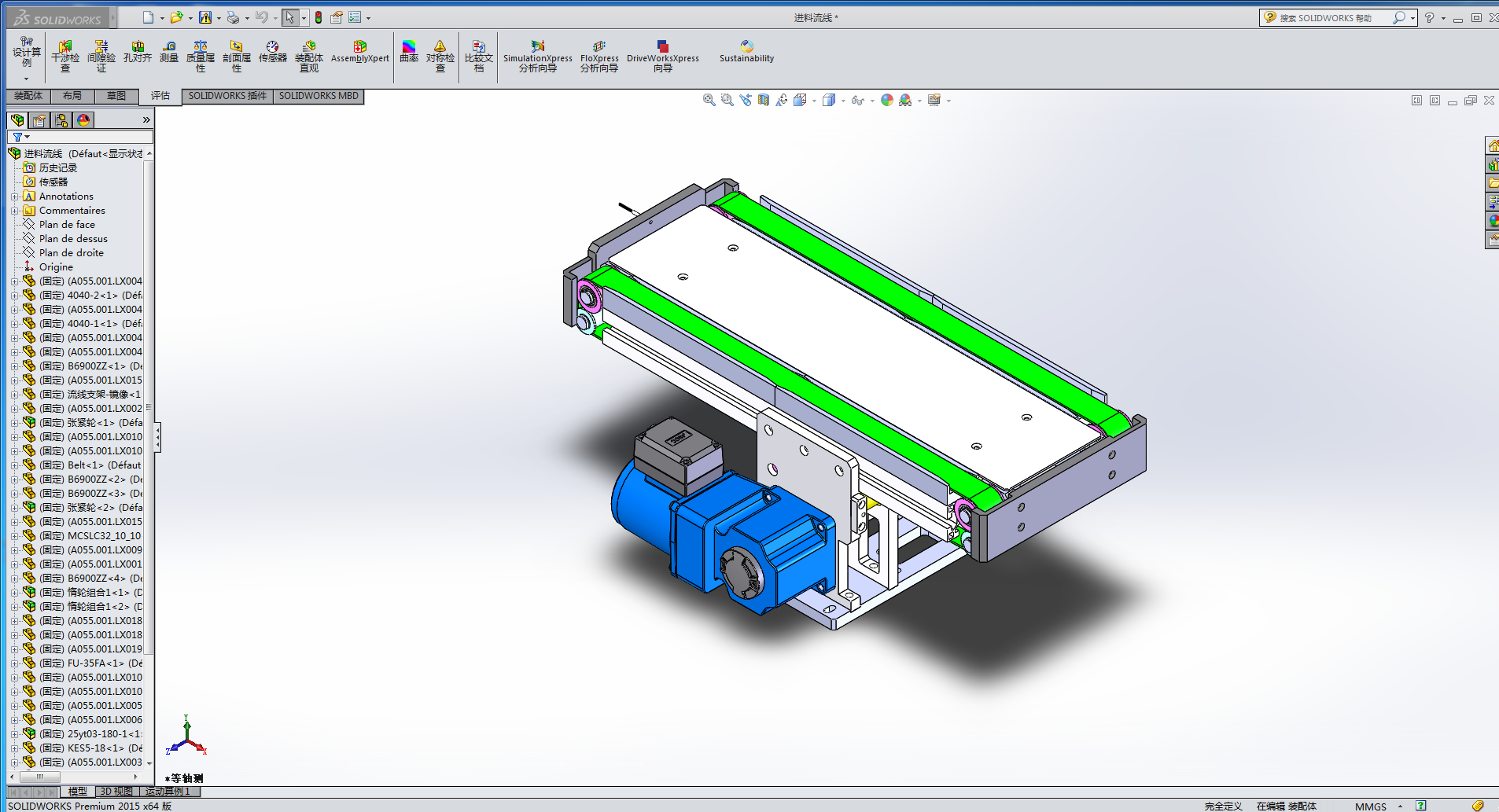Click the Zoom to Fit magnifier icon
Image resolution: width=1499 pixels, height=812 pixels.
709,100
